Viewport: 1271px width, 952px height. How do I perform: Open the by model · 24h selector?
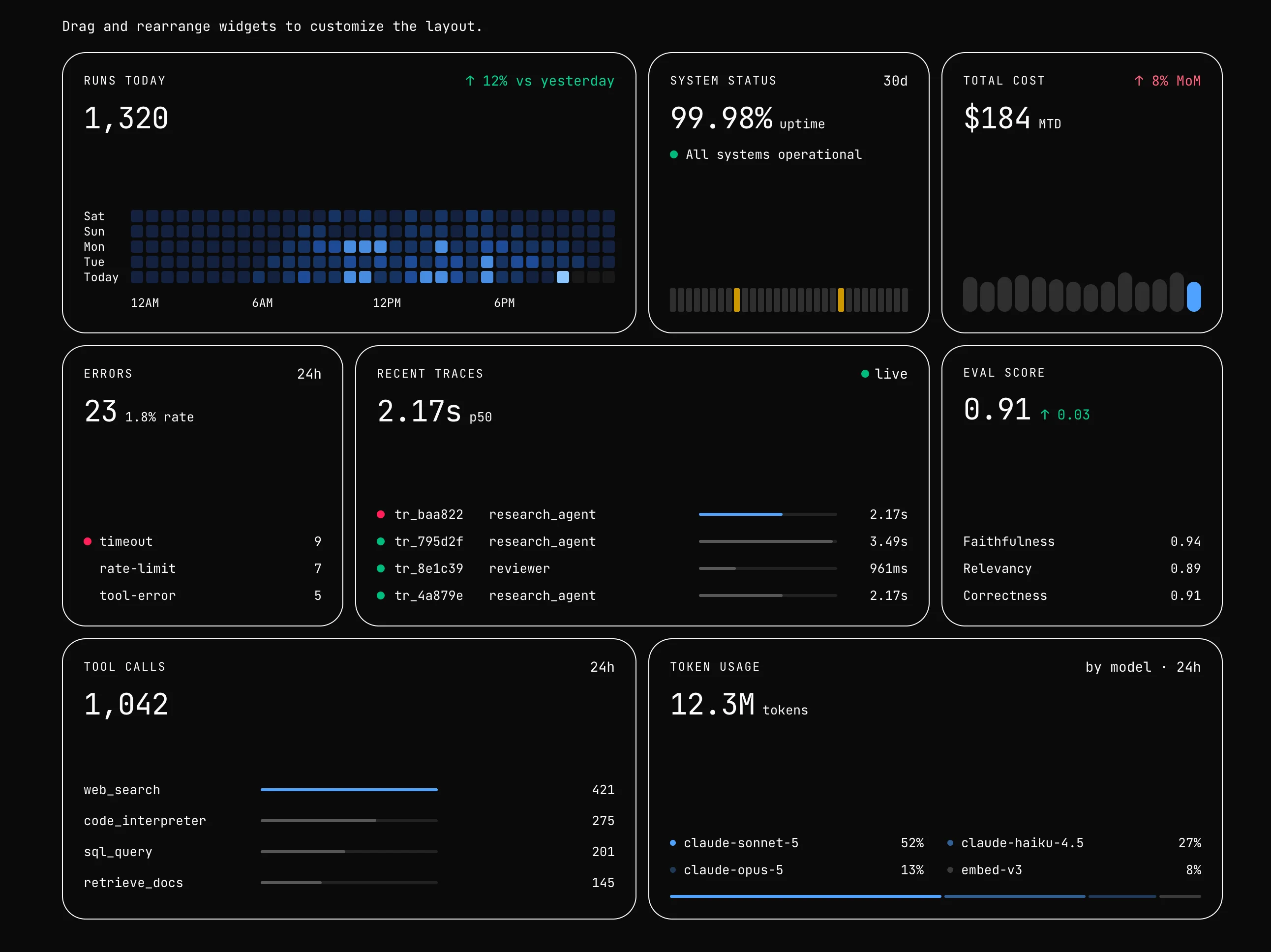(x=1143, y=667)
